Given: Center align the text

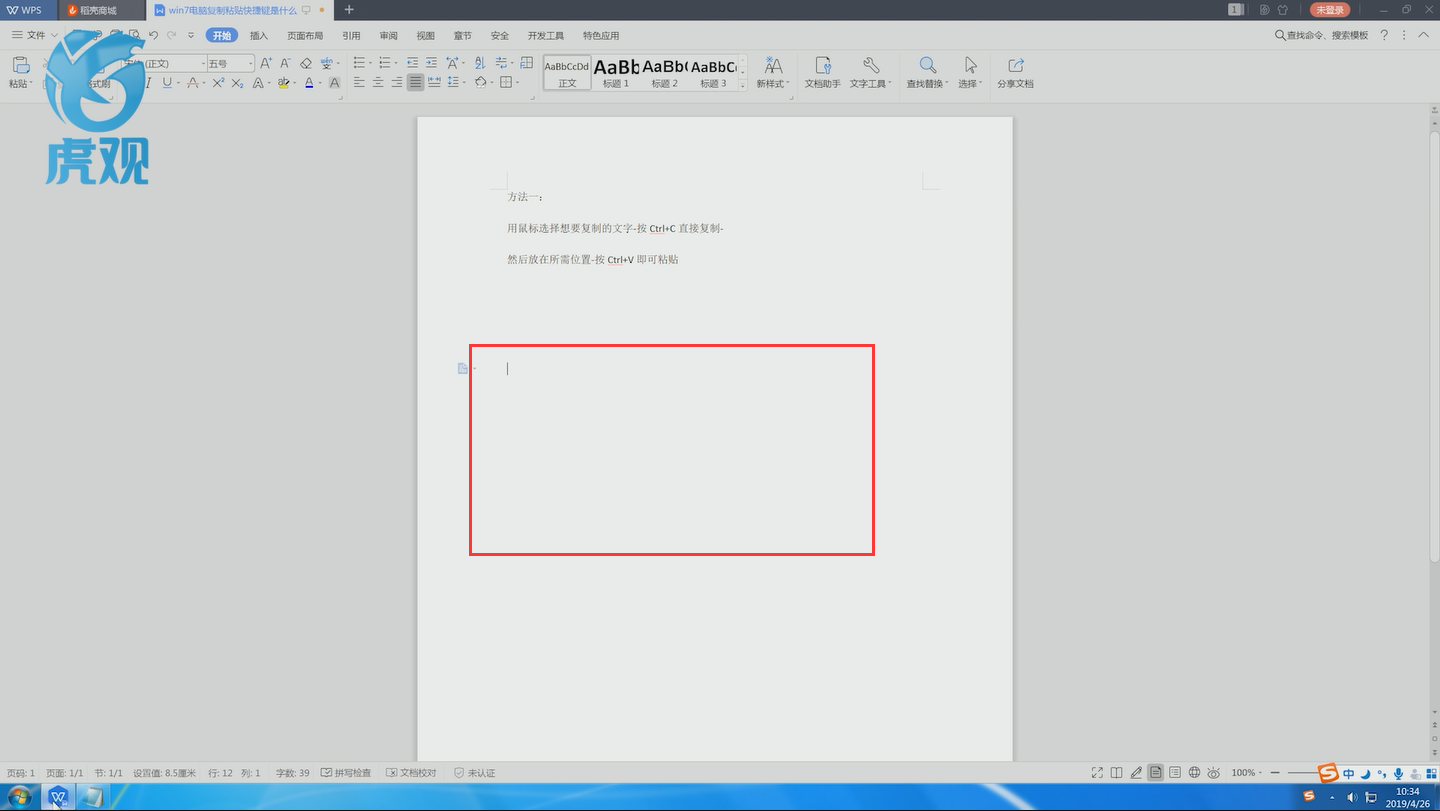Looking at the screenshot, I should [x=378, y=83].
